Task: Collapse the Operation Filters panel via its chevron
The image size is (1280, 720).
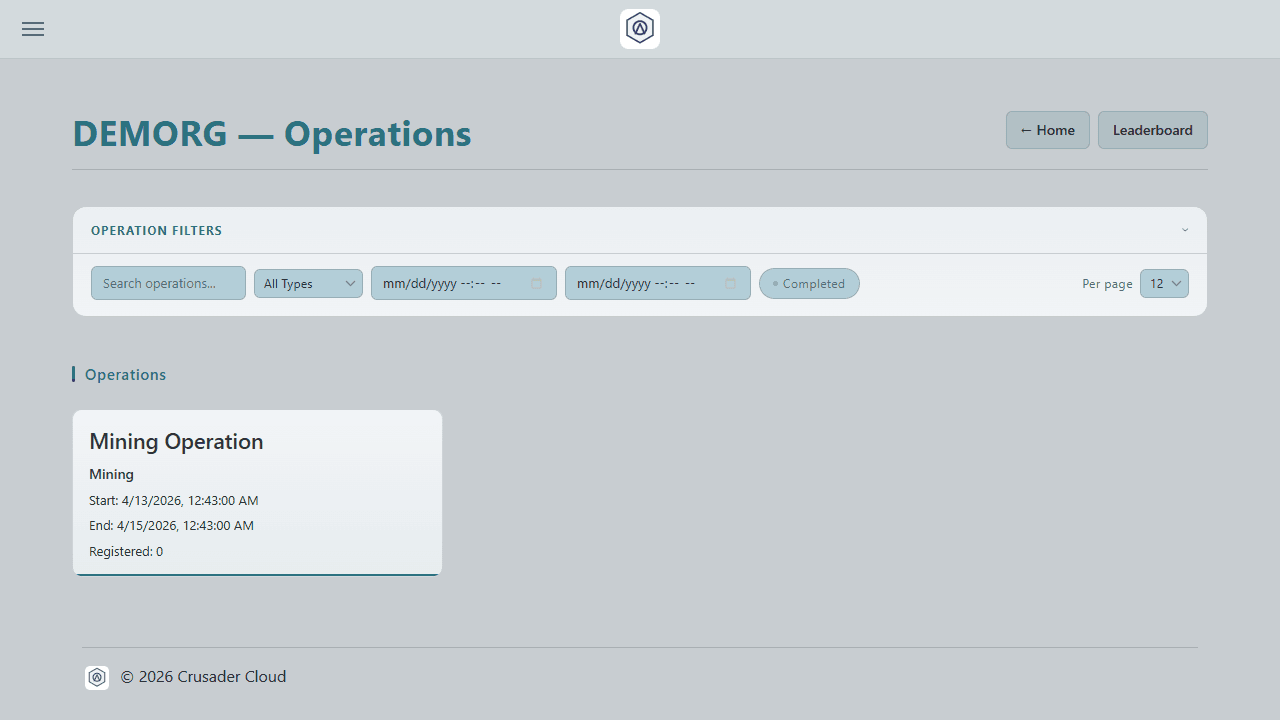Action: coord(1185,230)
